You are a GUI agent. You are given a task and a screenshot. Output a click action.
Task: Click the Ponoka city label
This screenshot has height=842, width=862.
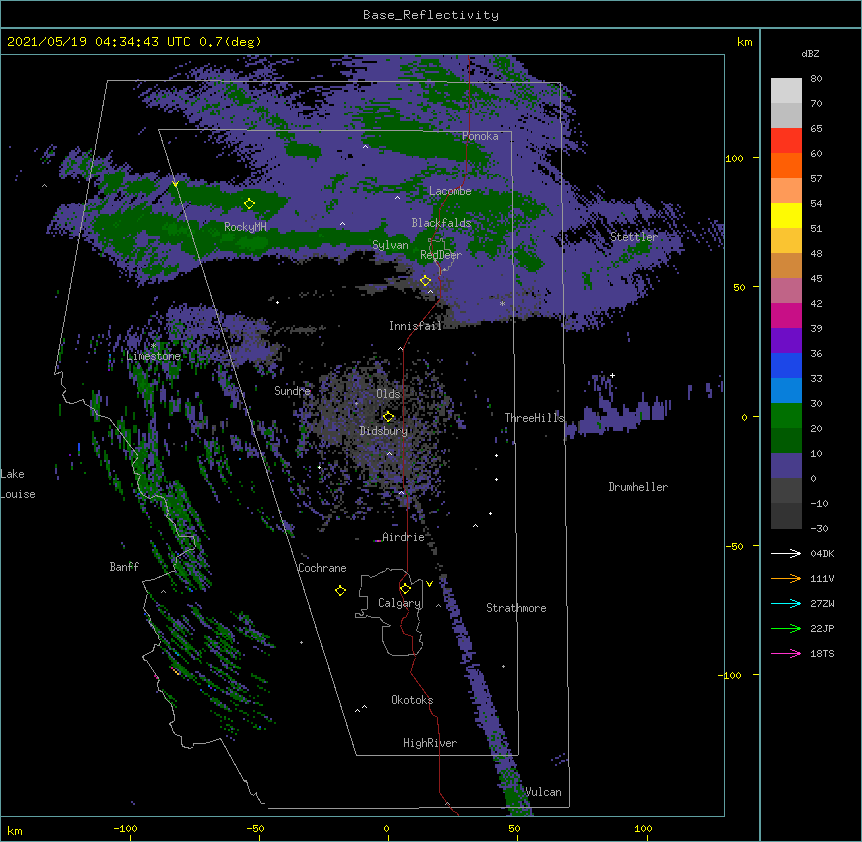480,136
